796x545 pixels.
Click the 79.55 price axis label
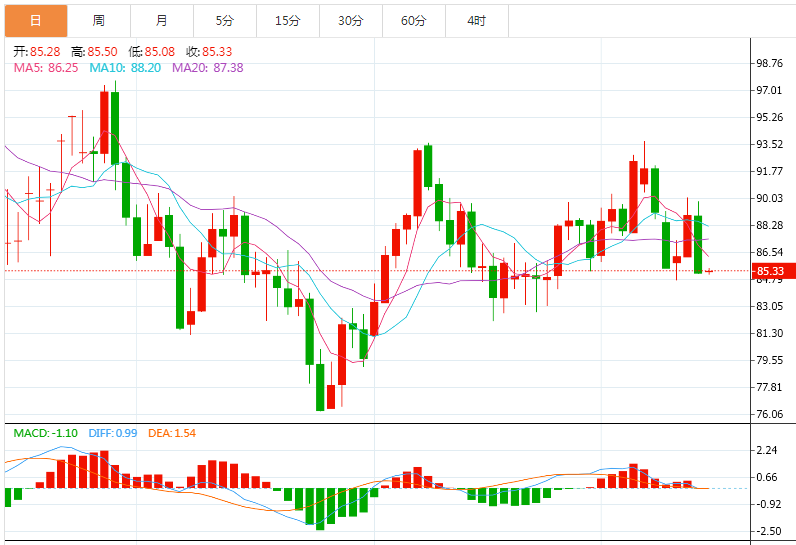[770, 360]
